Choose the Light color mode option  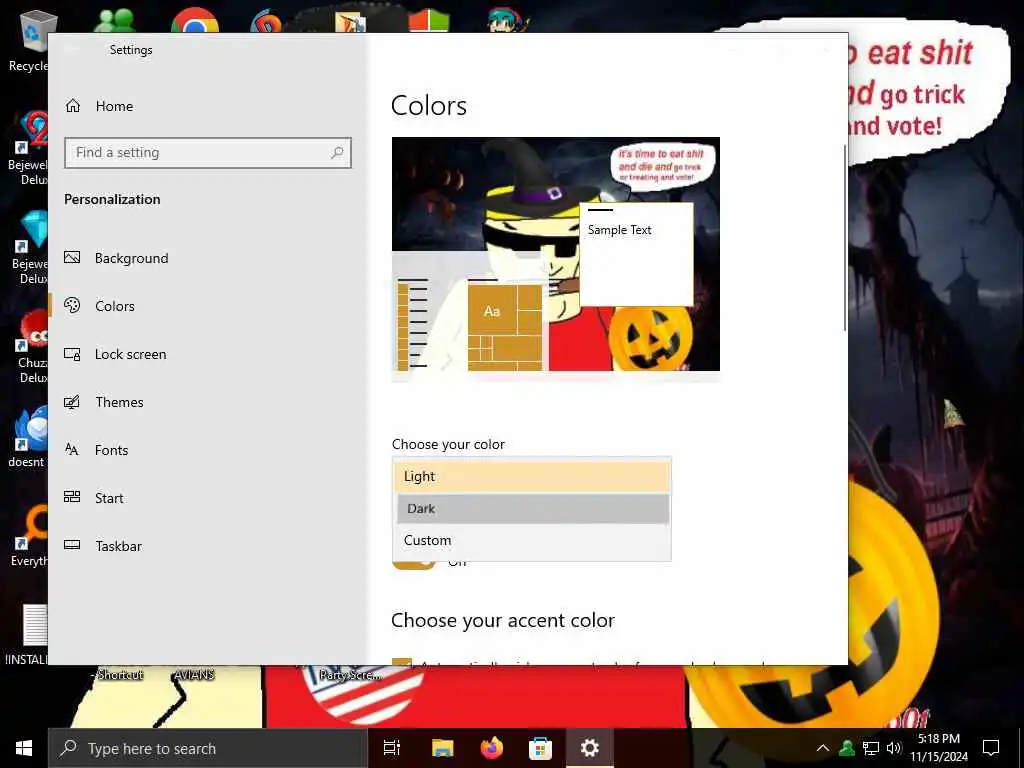(532, 476)
